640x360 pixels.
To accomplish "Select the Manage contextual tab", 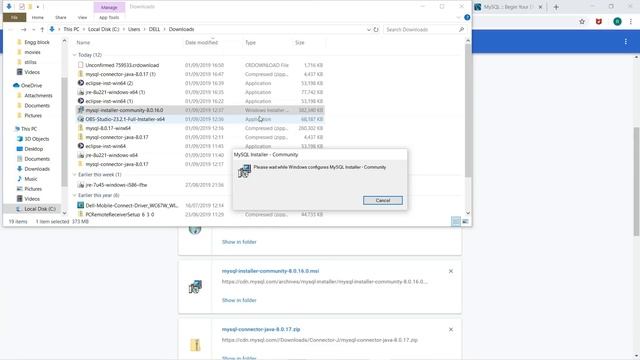I will [x=109, y=7].
